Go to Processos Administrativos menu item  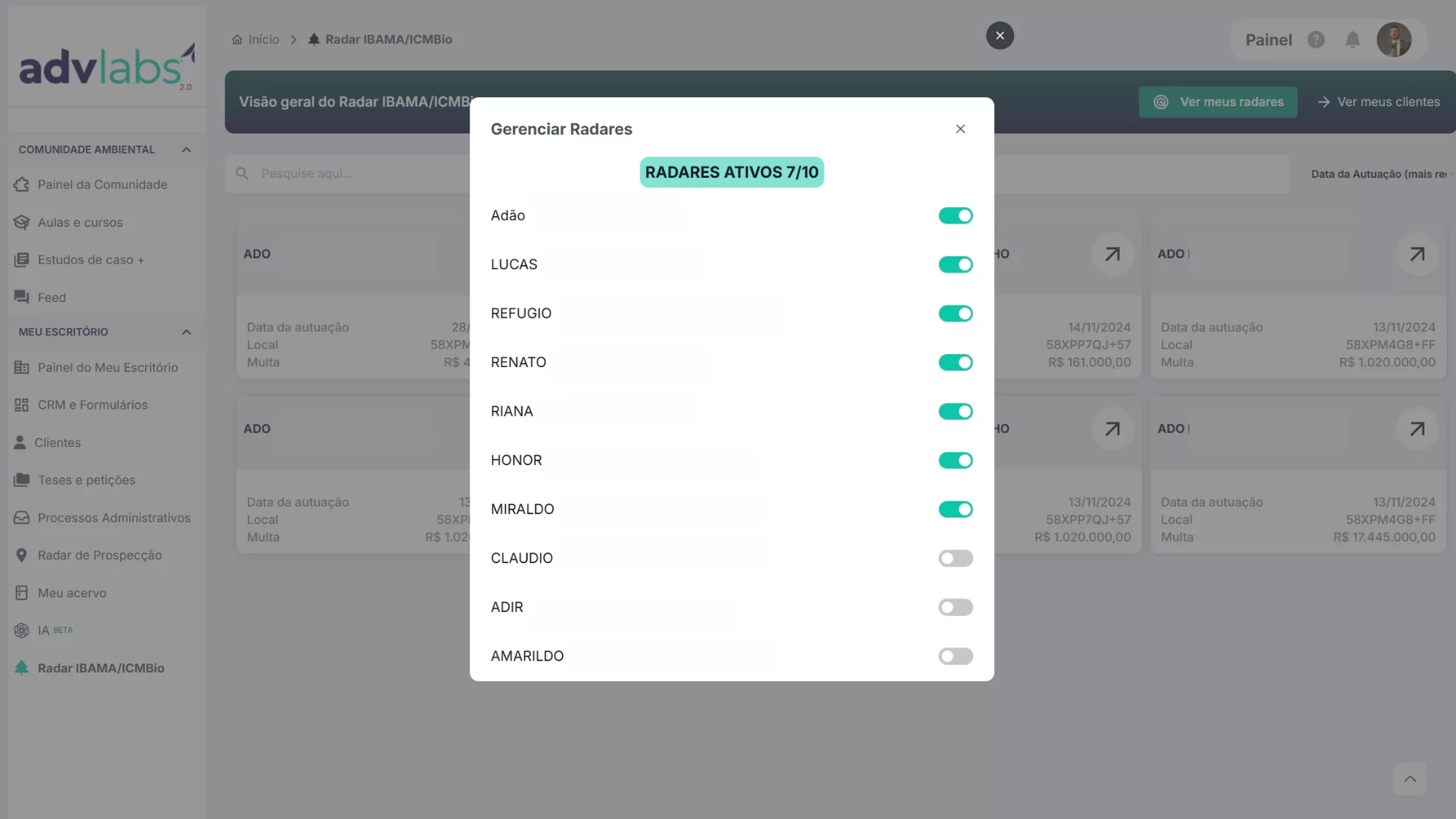(x=114, y=518)
